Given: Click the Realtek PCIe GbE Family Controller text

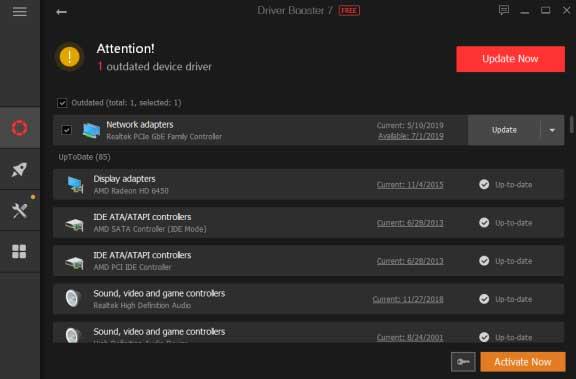Looking at the screenshot, I should [x=164, y=136].
